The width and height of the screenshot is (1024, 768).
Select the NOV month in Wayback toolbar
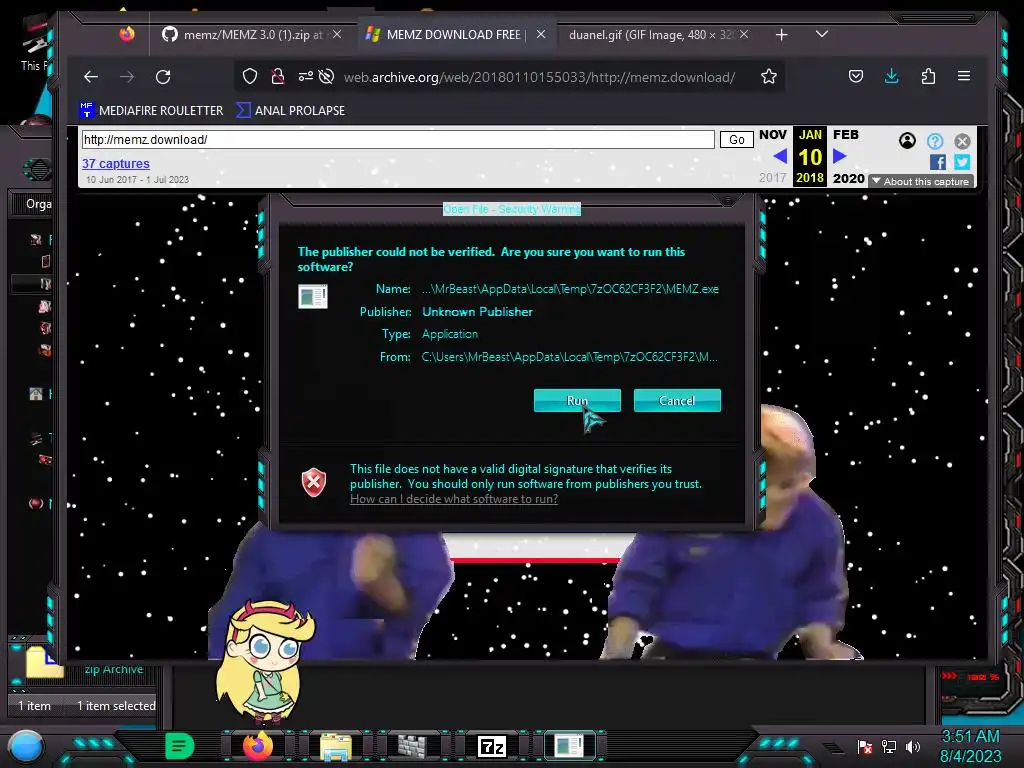pos(773,135)
